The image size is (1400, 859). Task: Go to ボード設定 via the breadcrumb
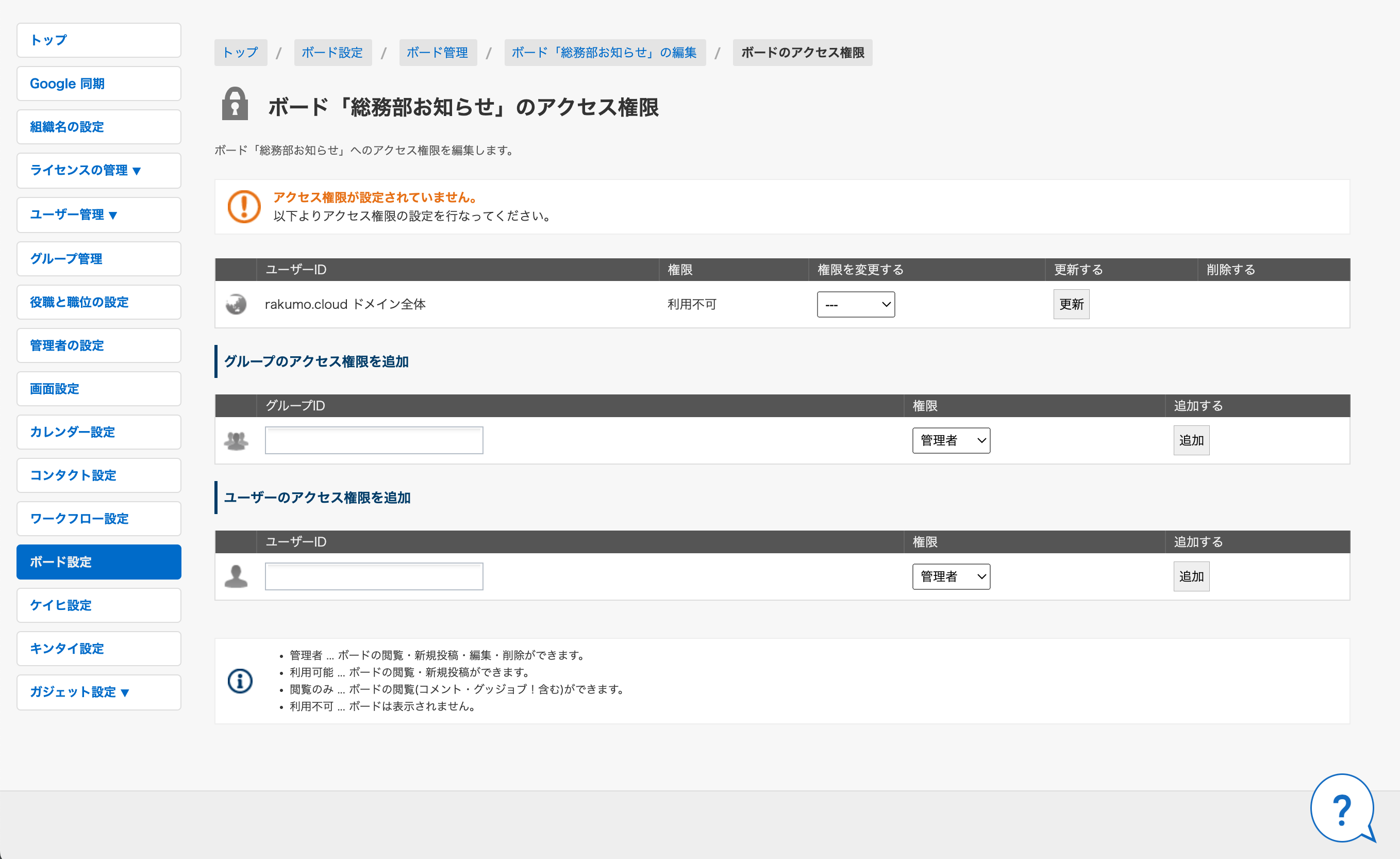coord(332,52)
